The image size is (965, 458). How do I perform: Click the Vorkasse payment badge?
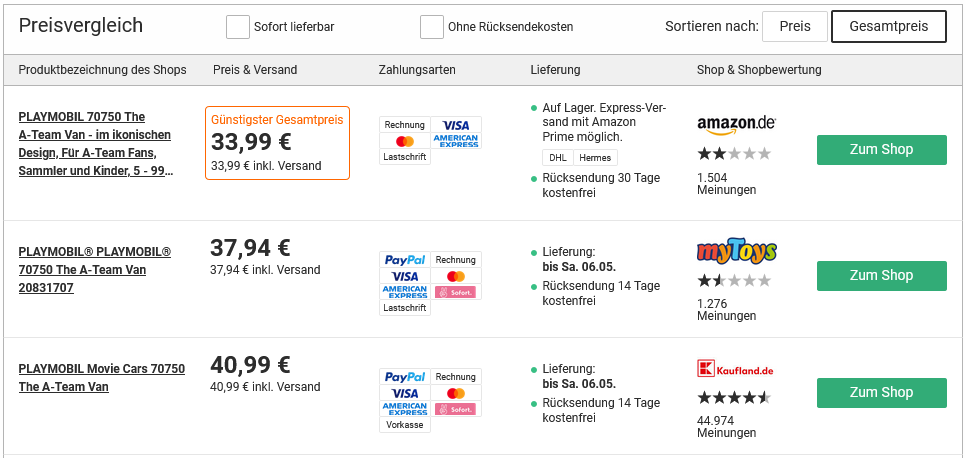(x=405, y=425)
